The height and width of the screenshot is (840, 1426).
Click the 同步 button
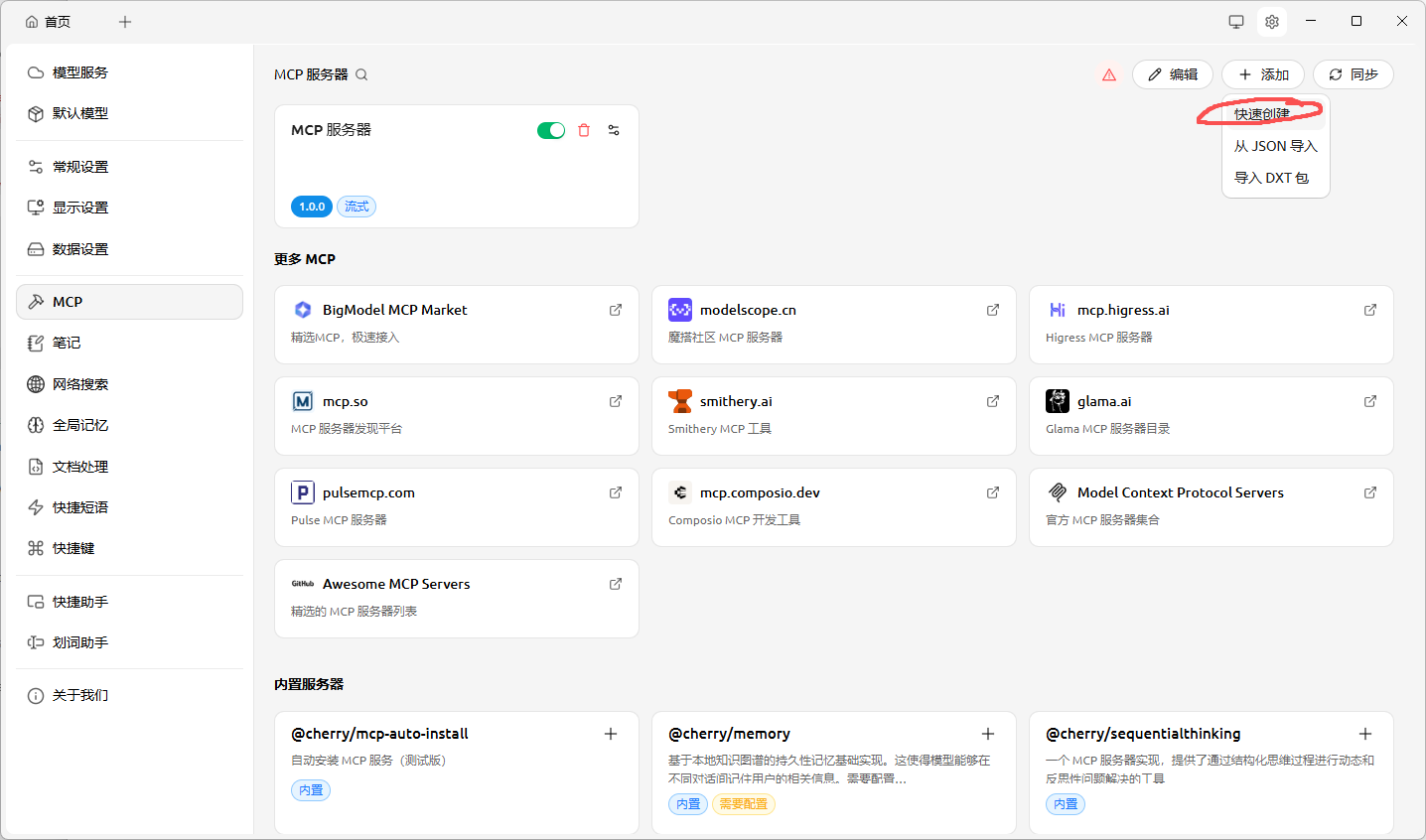(1354, 74)
